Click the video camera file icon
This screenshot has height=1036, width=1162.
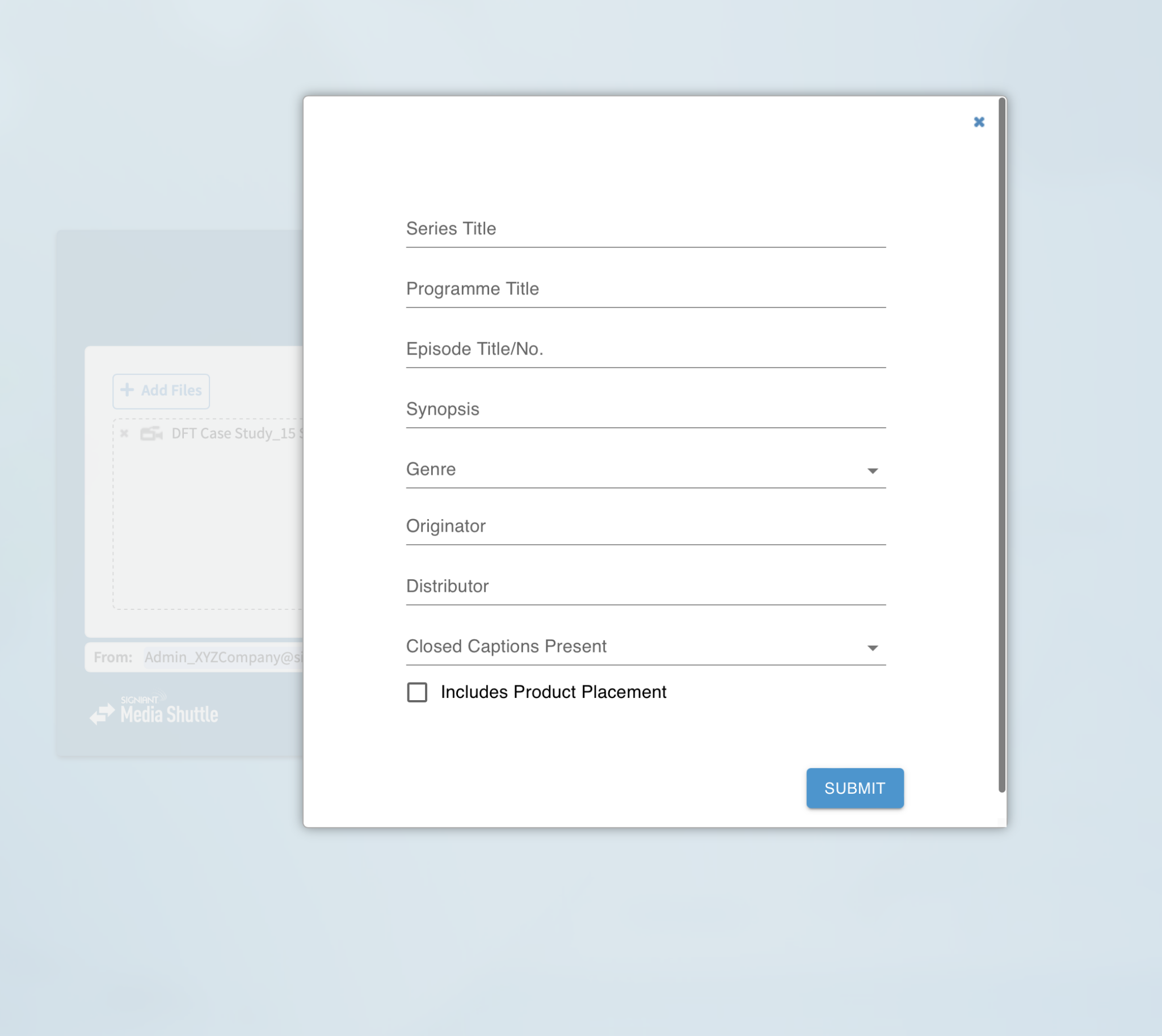pyautogui.click(x=151, y=434)
